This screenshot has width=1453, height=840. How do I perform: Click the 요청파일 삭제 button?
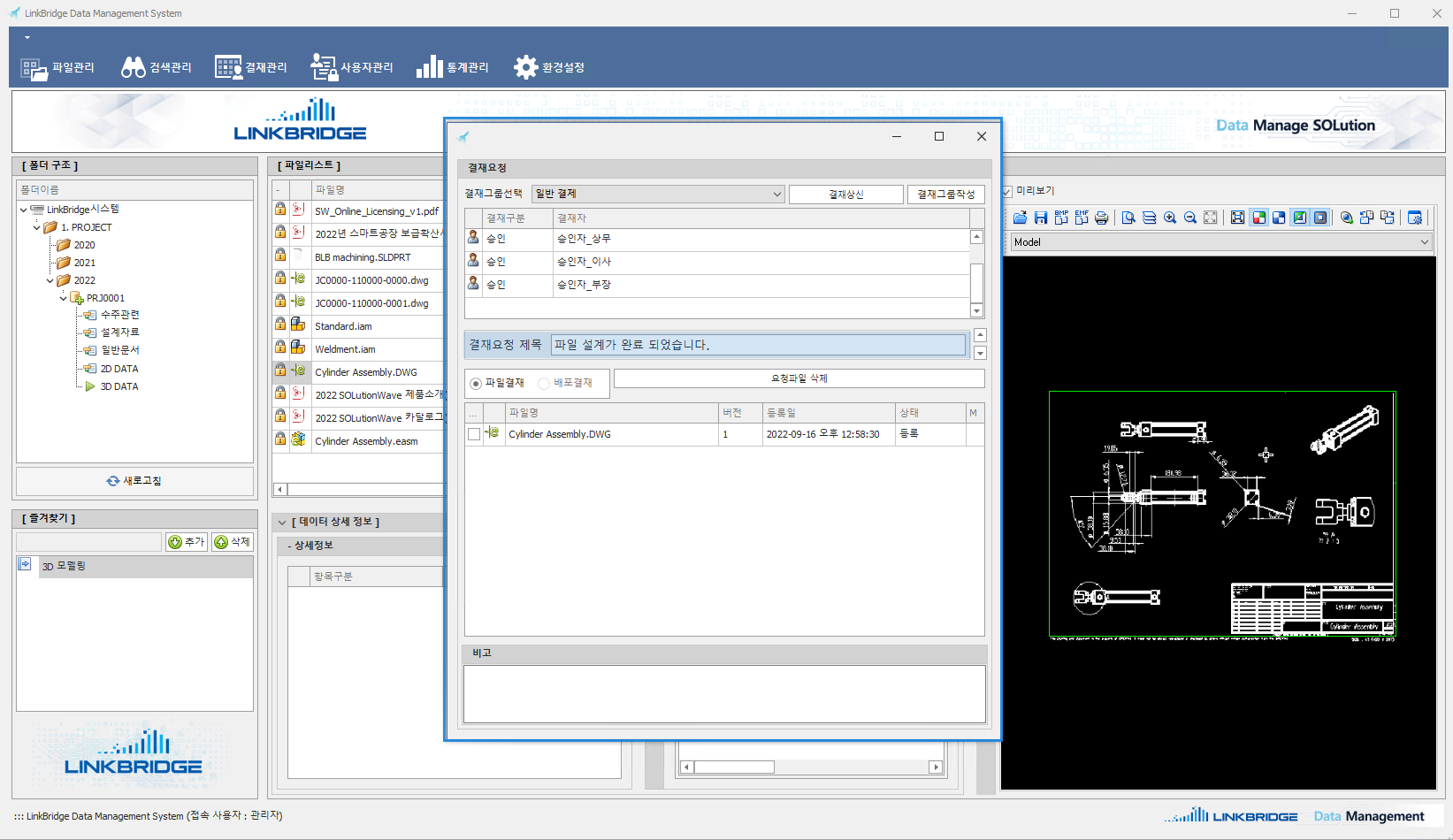pyautogui.click(x=799, y=378)
